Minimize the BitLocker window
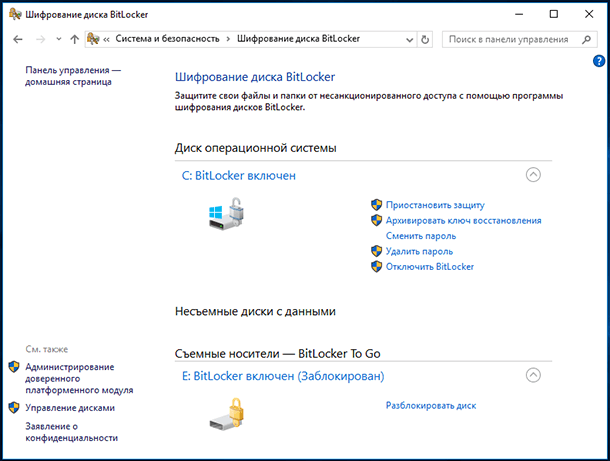The image size is (610, 461). coord(519,14)
